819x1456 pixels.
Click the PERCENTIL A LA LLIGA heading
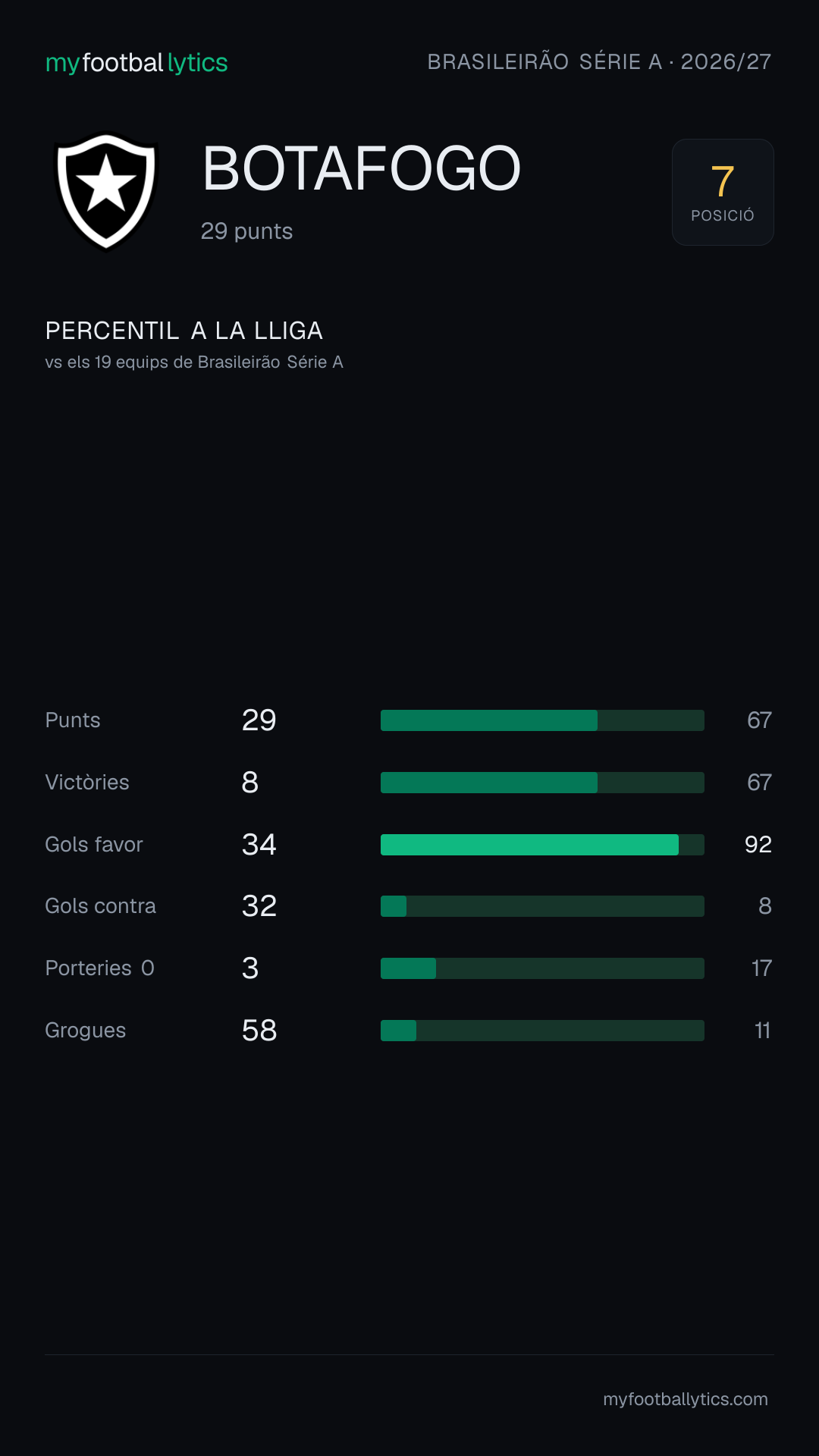pyautogui.click(x=184, y=331)
